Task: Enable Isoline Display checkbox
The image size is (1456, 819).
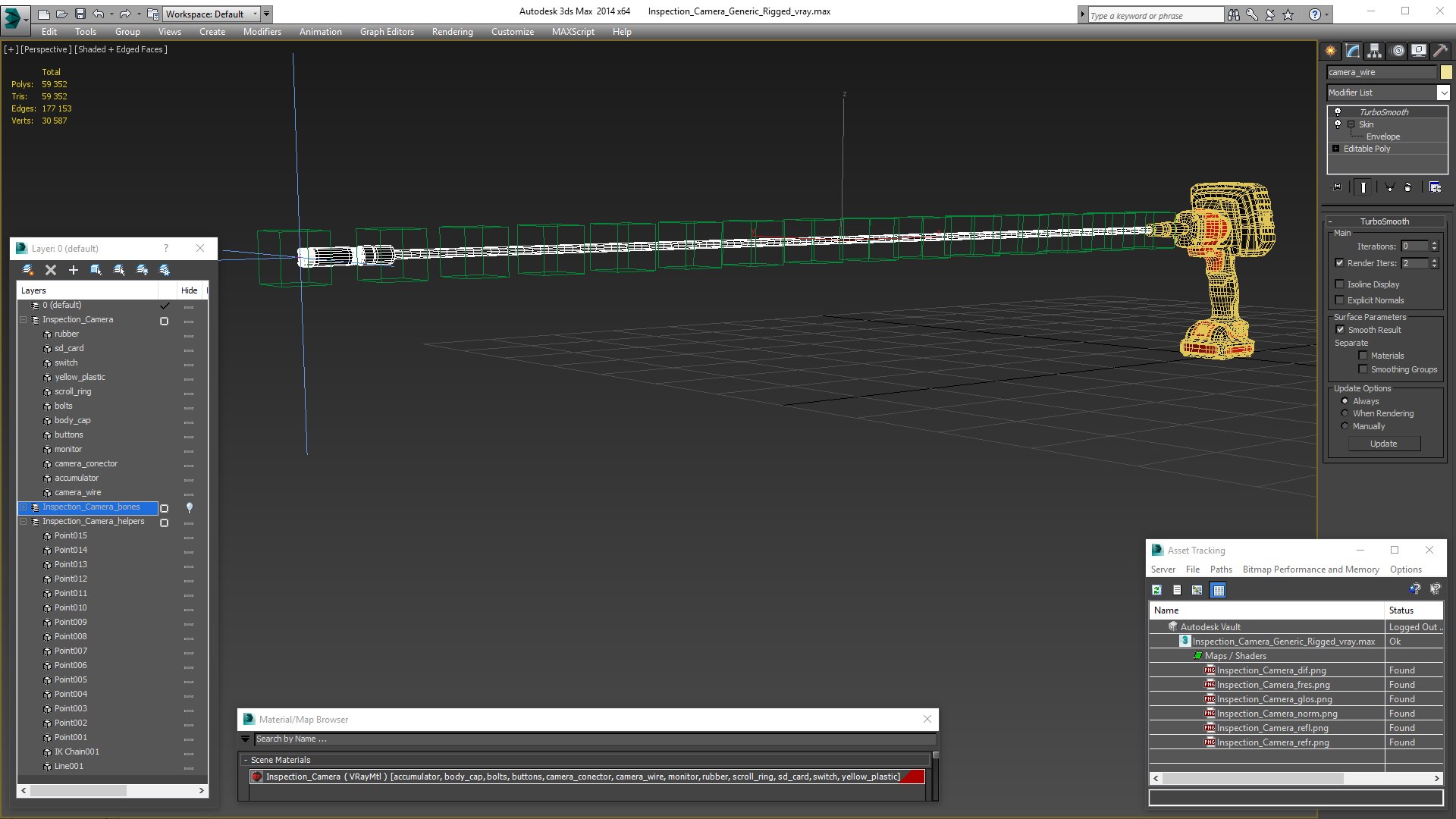Action: (x=1339, y=284)
